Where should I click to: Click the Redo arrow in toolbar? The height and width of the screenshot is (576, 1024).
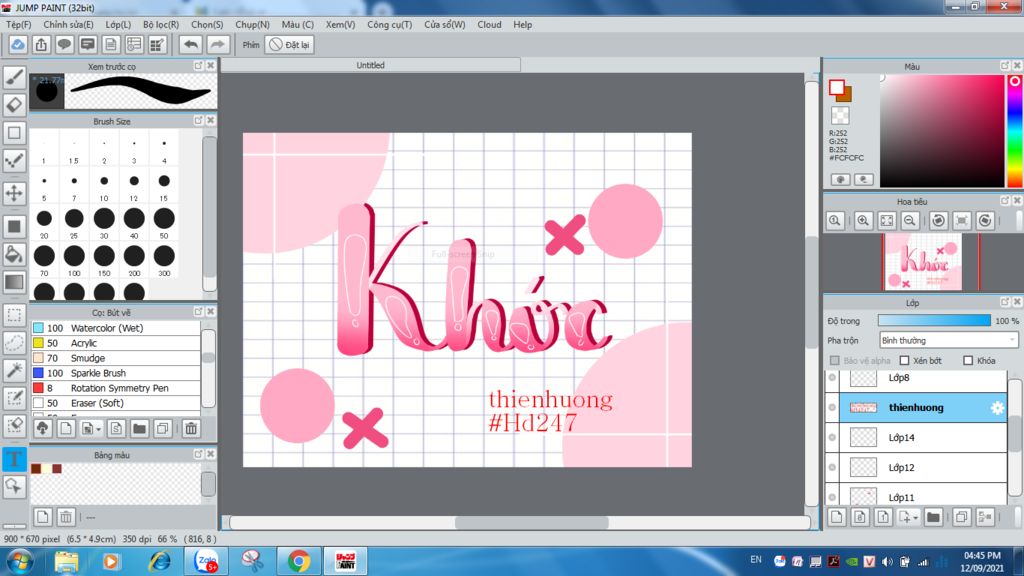click(x=217, y=44)
